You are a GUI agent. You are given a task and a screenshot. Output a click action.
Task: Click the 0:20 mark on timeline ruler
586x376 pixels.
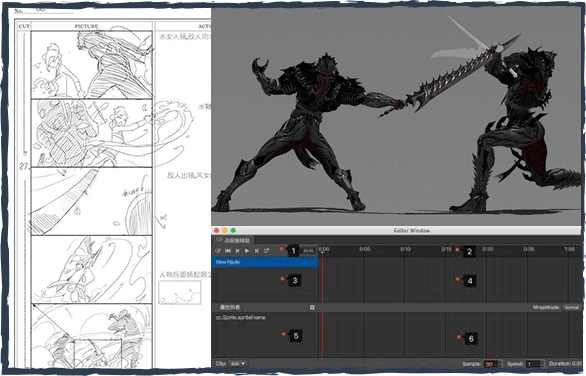[487, 249]
